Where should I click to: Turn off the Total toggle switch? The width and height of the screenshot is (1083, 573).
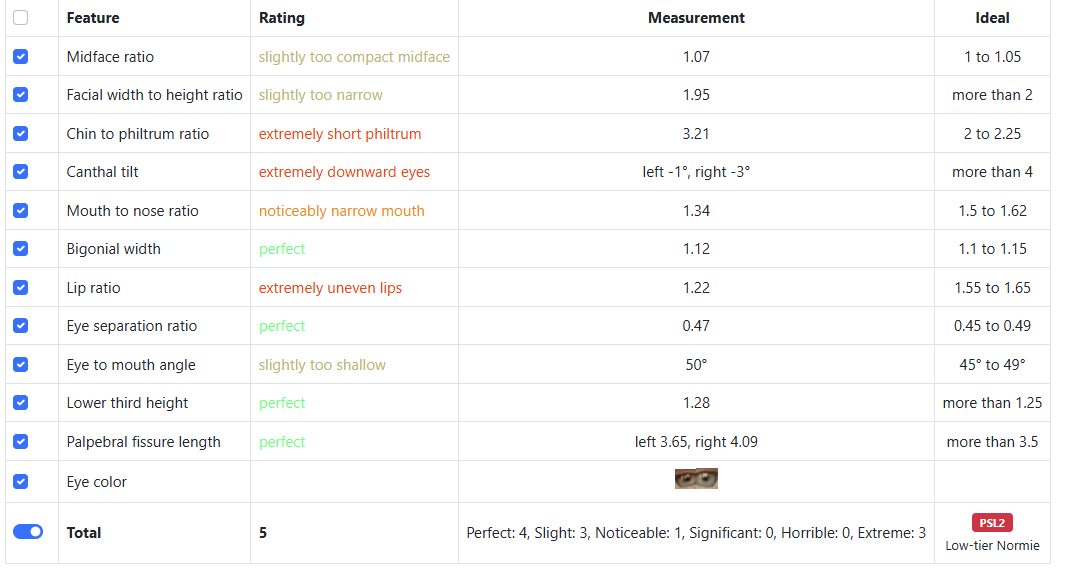coord(28,532)
